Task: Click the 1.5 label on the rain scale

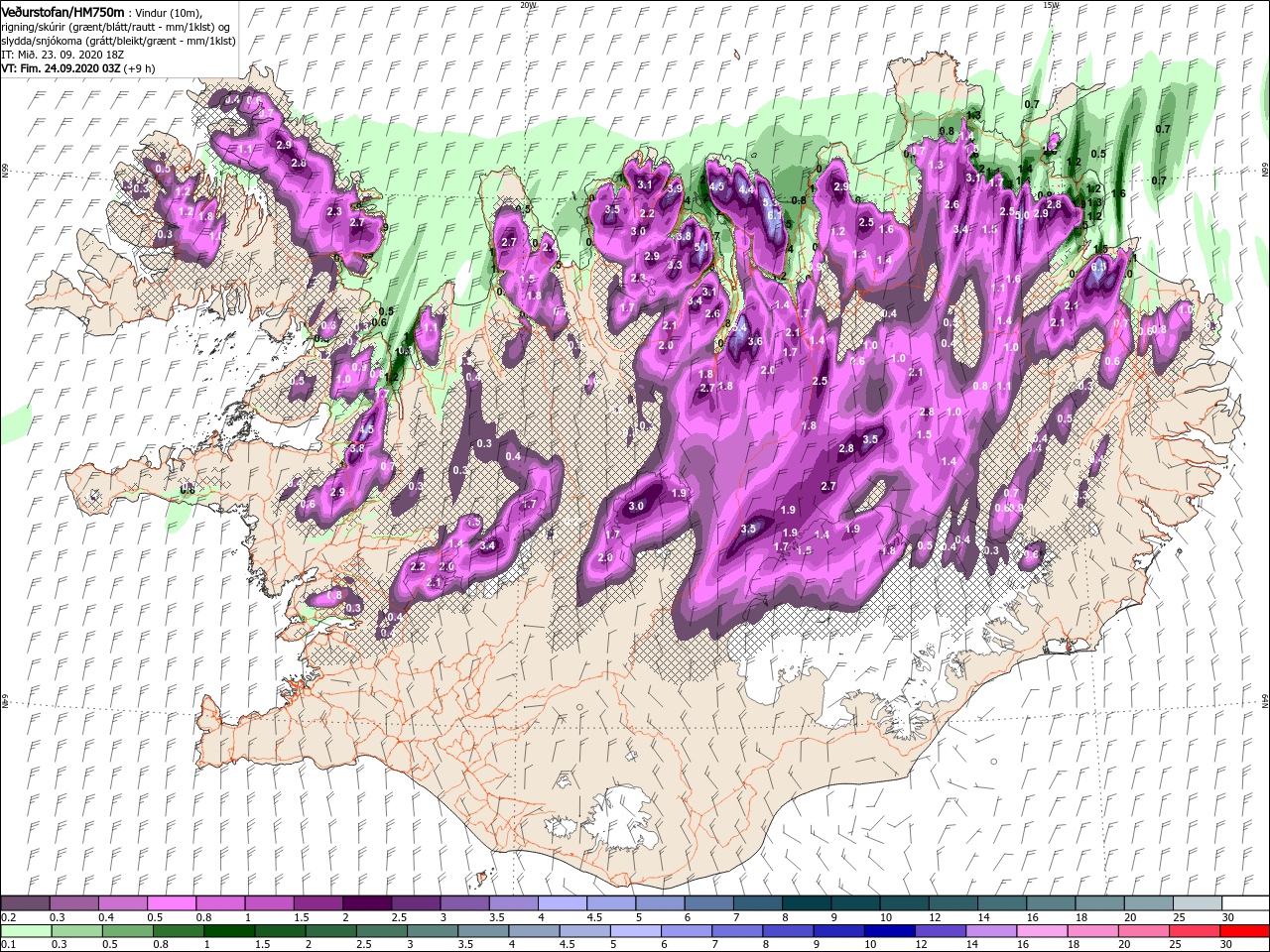Action: 263,944
